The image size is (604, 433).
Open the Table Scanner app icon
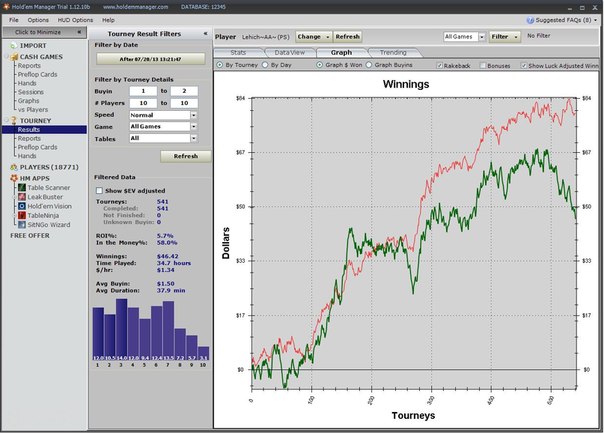tap(22, 188)
